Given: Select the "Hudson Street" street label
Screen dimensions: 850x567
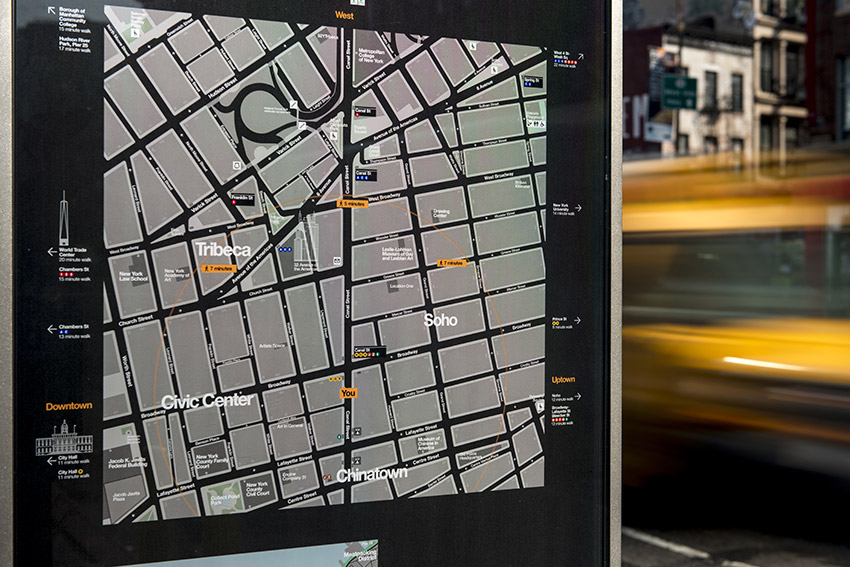Looking at the screenshot, I should click(222, 88).
